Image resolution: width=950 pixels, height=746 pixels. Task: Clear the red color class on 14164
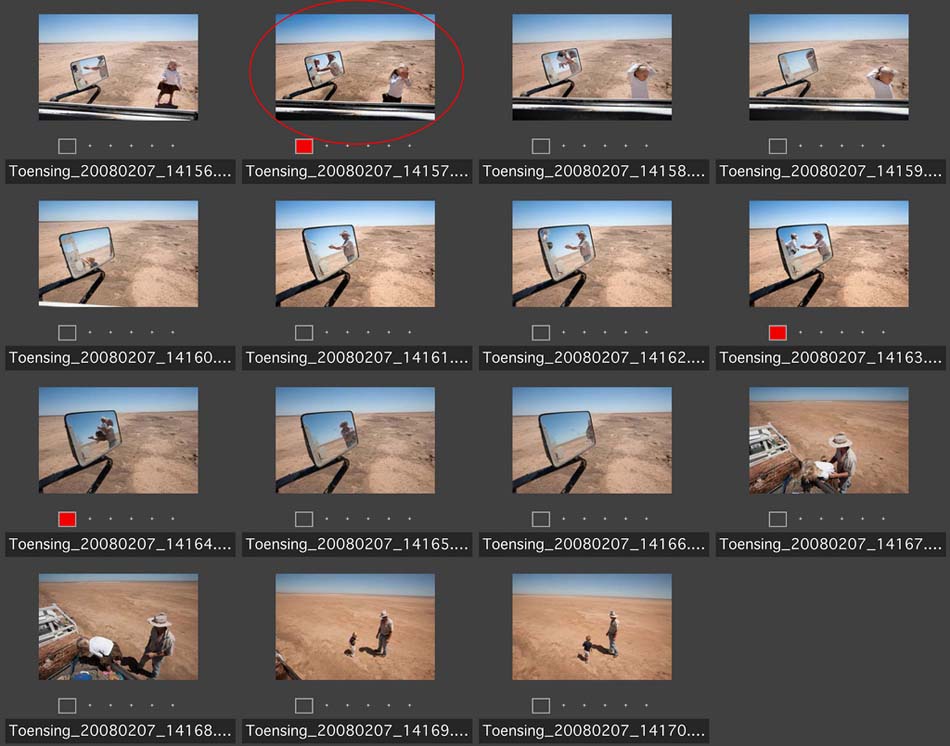tap(67, 519)
